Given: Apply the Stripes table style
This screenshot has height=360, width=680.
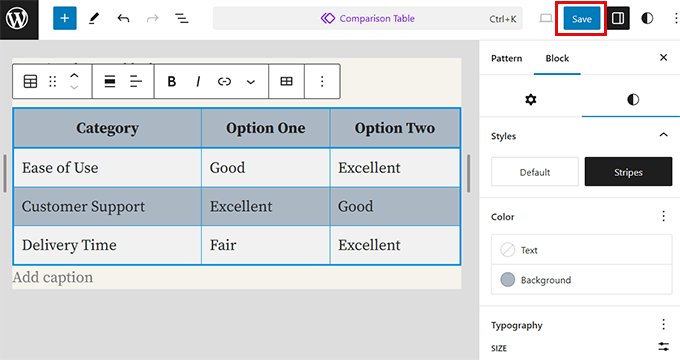Looking at the screenshot, I should [628, 172].
